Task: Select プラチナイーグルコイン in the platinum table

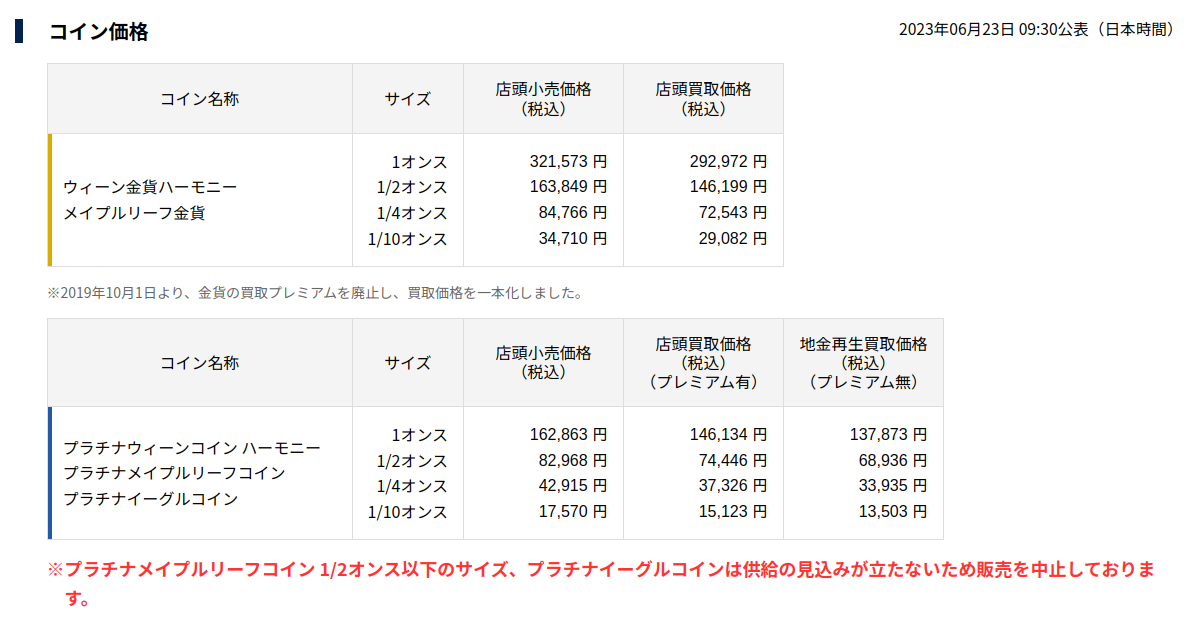Action: pyautogui.click(x=150, y=499)
